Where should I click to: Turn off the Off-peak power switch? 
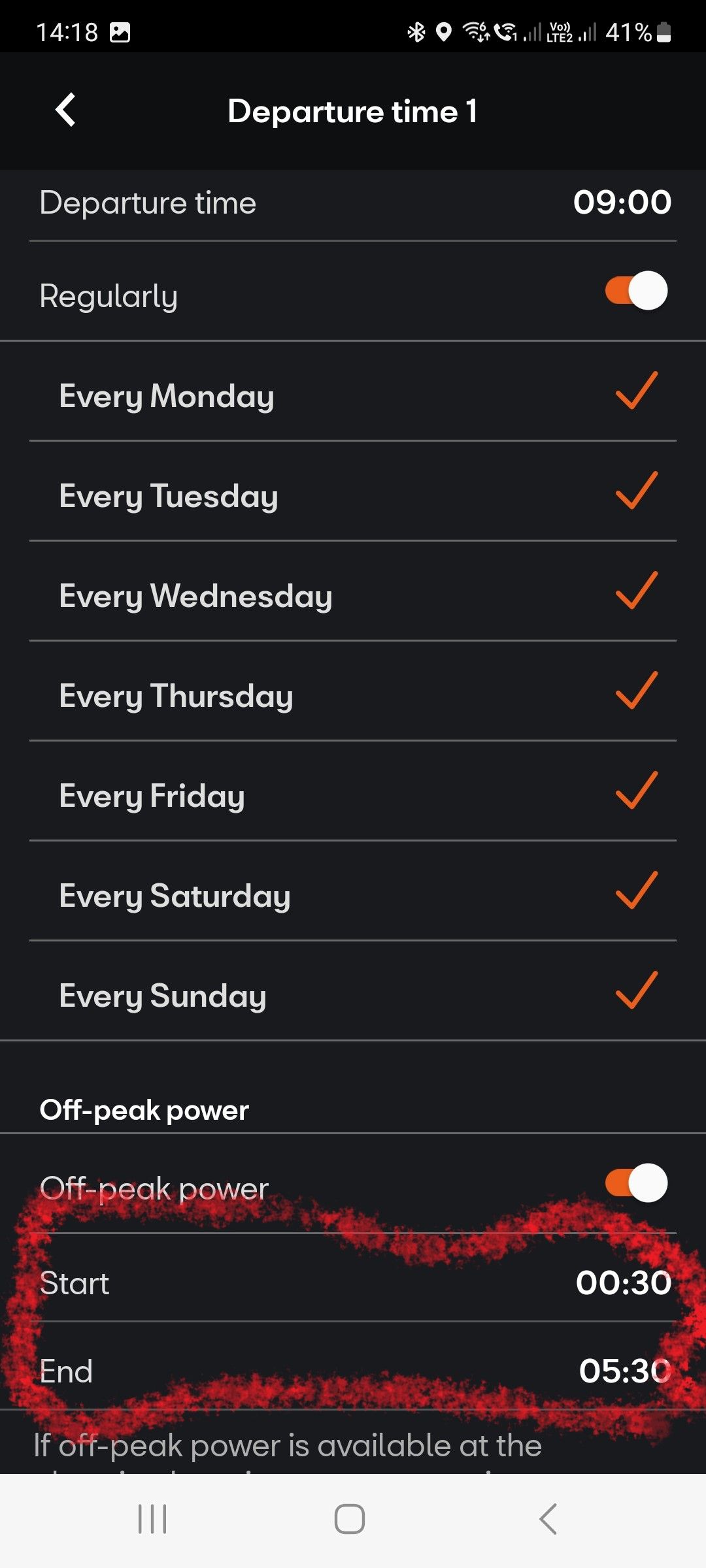click(x=635, y=1183)
